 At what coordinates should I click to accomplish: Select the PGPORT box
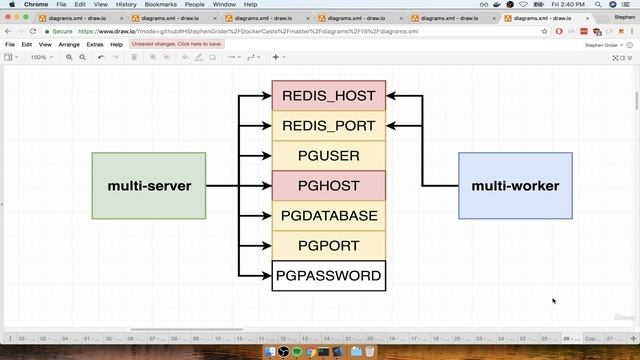click(x=329, y=246)
